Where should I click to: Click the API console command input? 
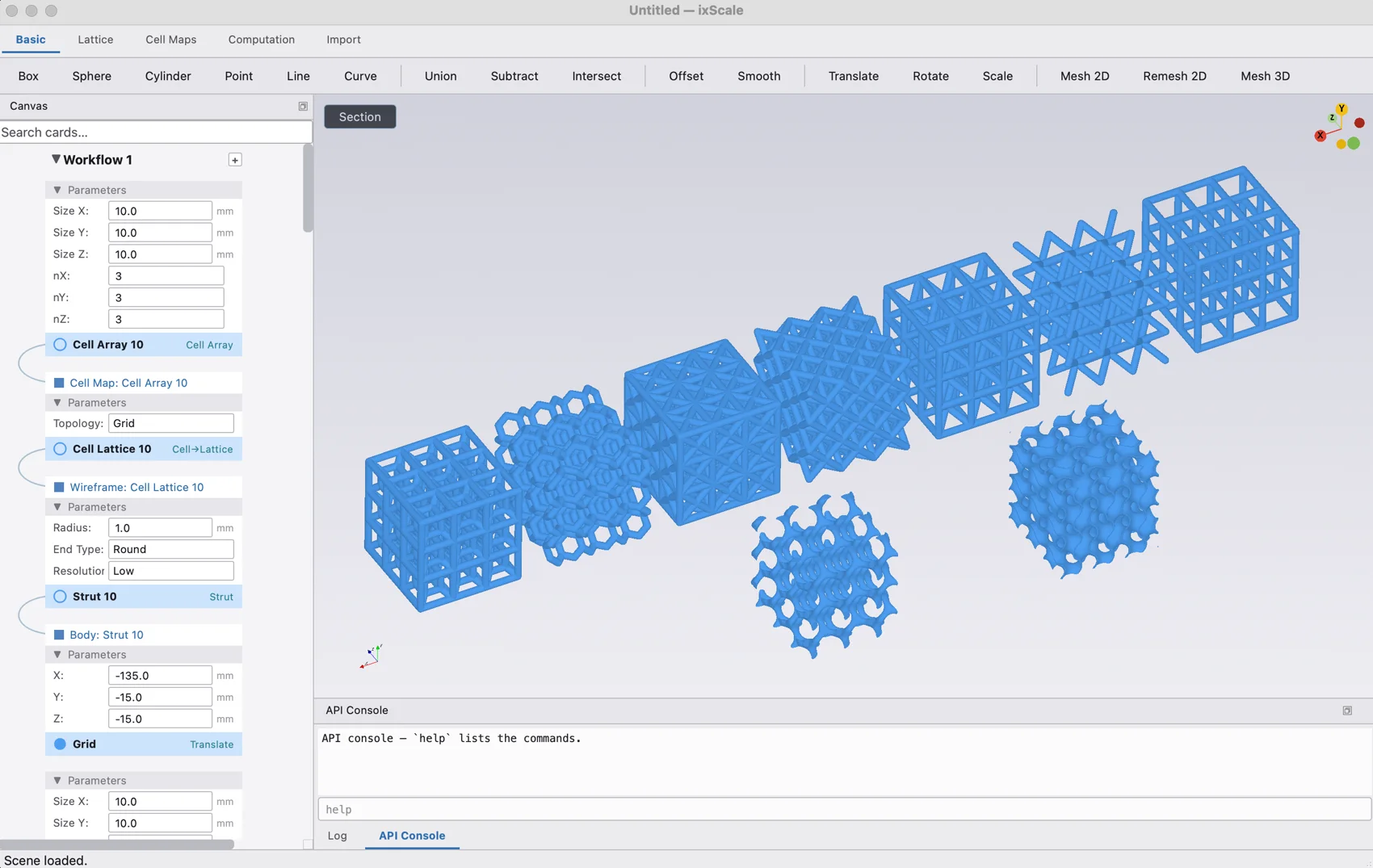[844, 809]
